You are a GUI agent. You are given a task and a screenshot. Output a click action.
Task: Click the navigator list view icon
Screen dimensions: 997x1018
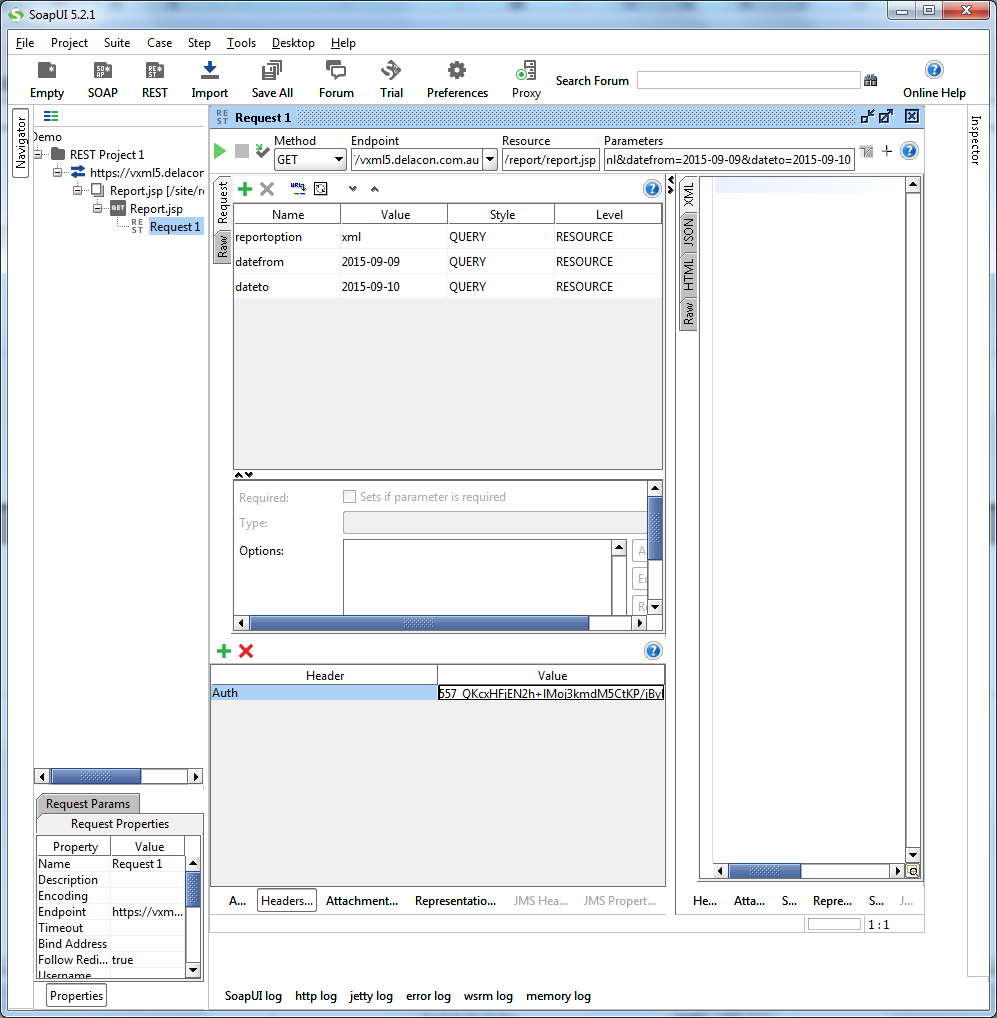[x=51, y=116]
